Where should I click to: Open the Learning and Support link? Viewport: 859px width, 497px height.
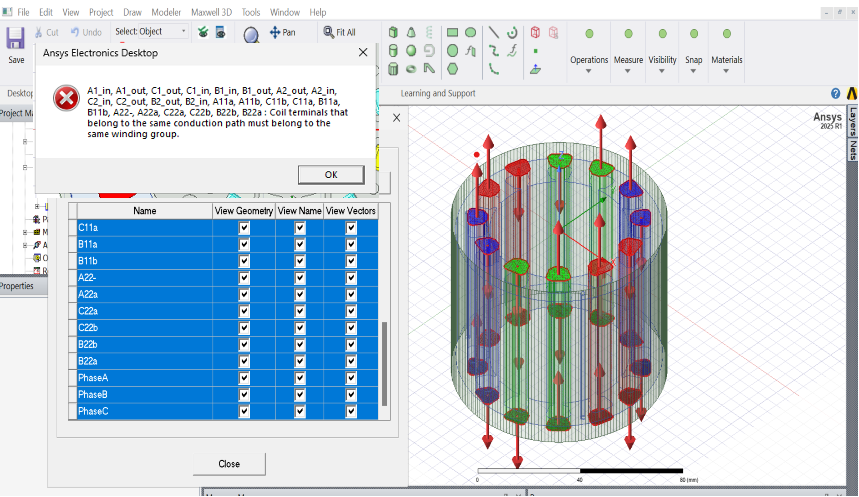pos(438,94)
